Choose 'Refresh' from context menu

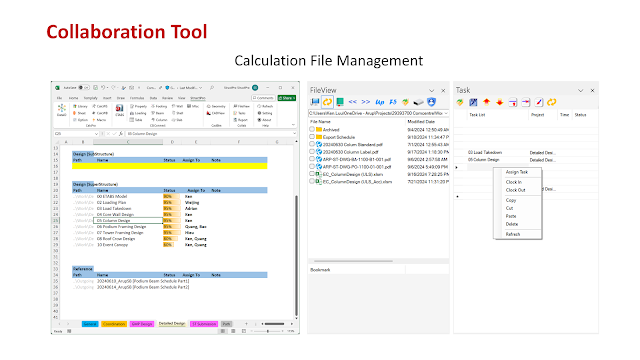click(x=513, y=234)
